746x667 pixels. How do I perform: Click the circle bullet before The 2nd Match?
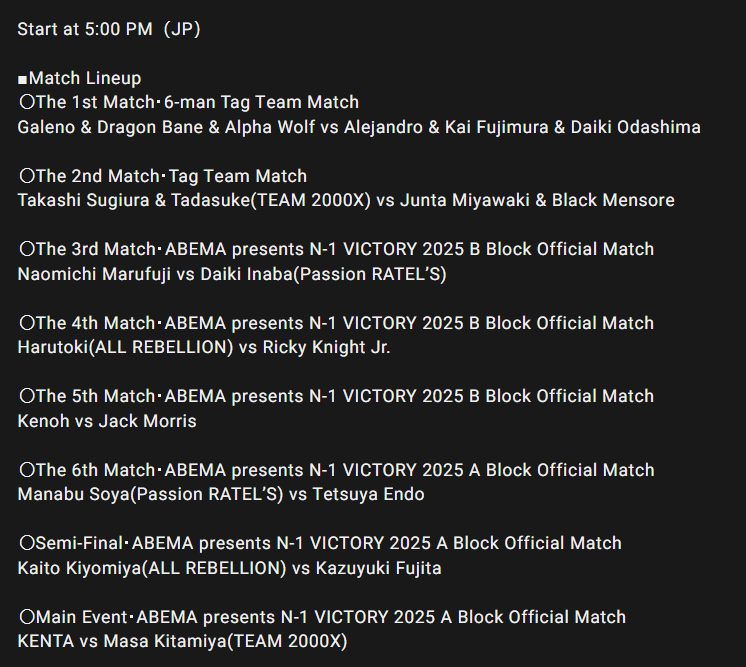pos(27,176)
